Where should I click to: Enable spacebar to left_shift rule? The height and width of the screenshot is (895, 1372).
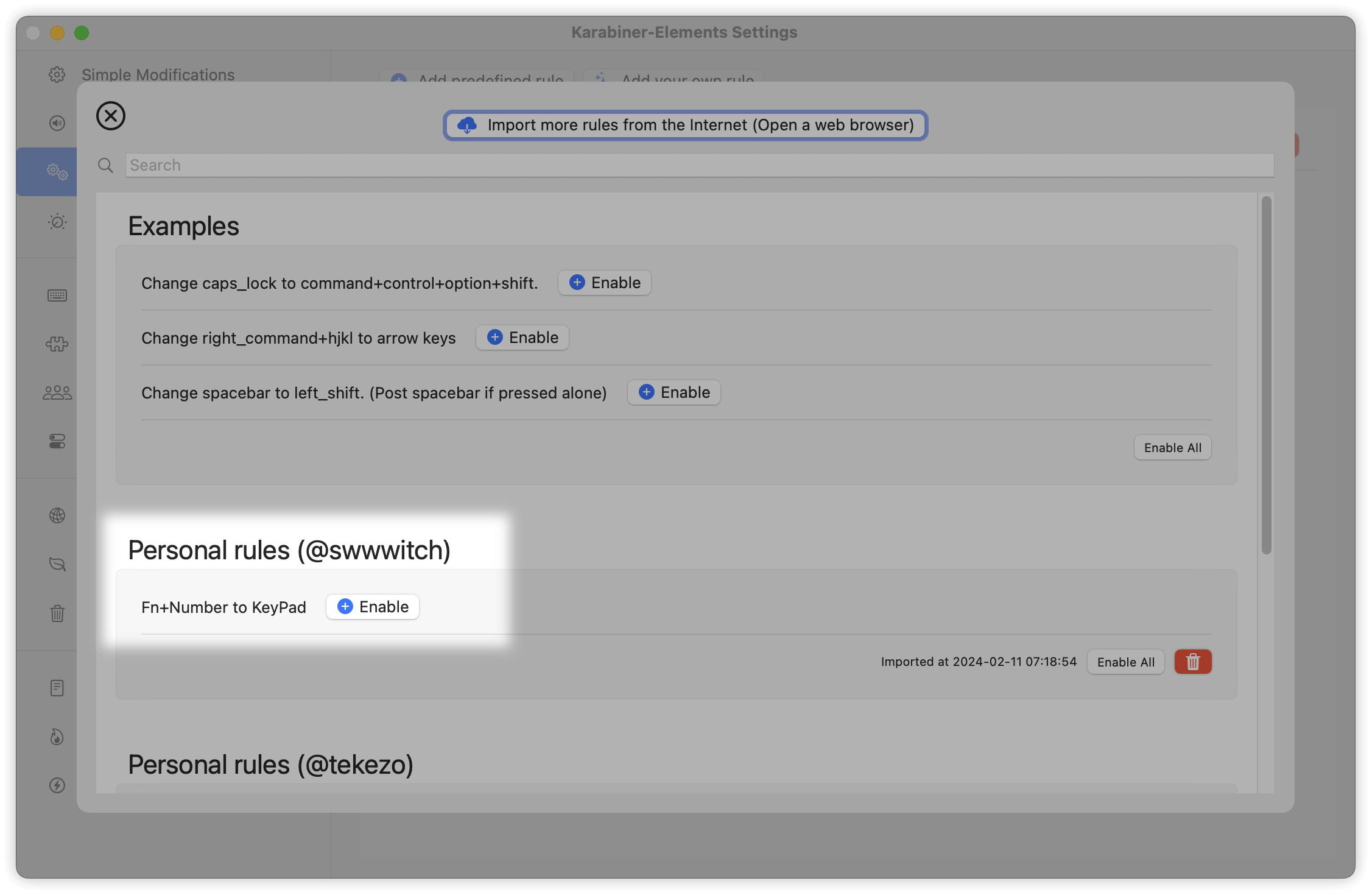pyautogui.click(x=674, y=392)
